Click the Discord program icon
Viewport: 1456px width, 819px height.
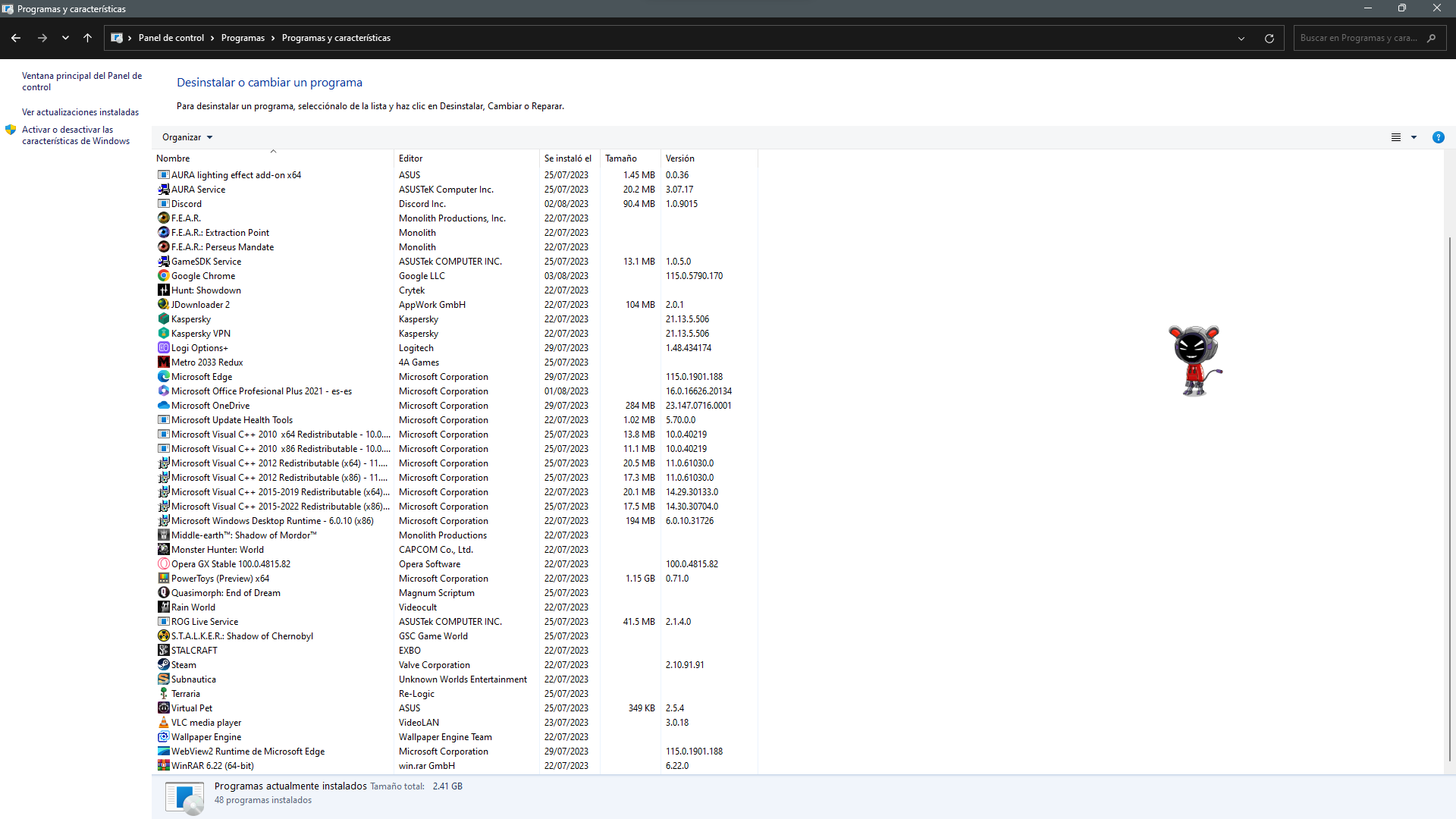pos(163,203)
